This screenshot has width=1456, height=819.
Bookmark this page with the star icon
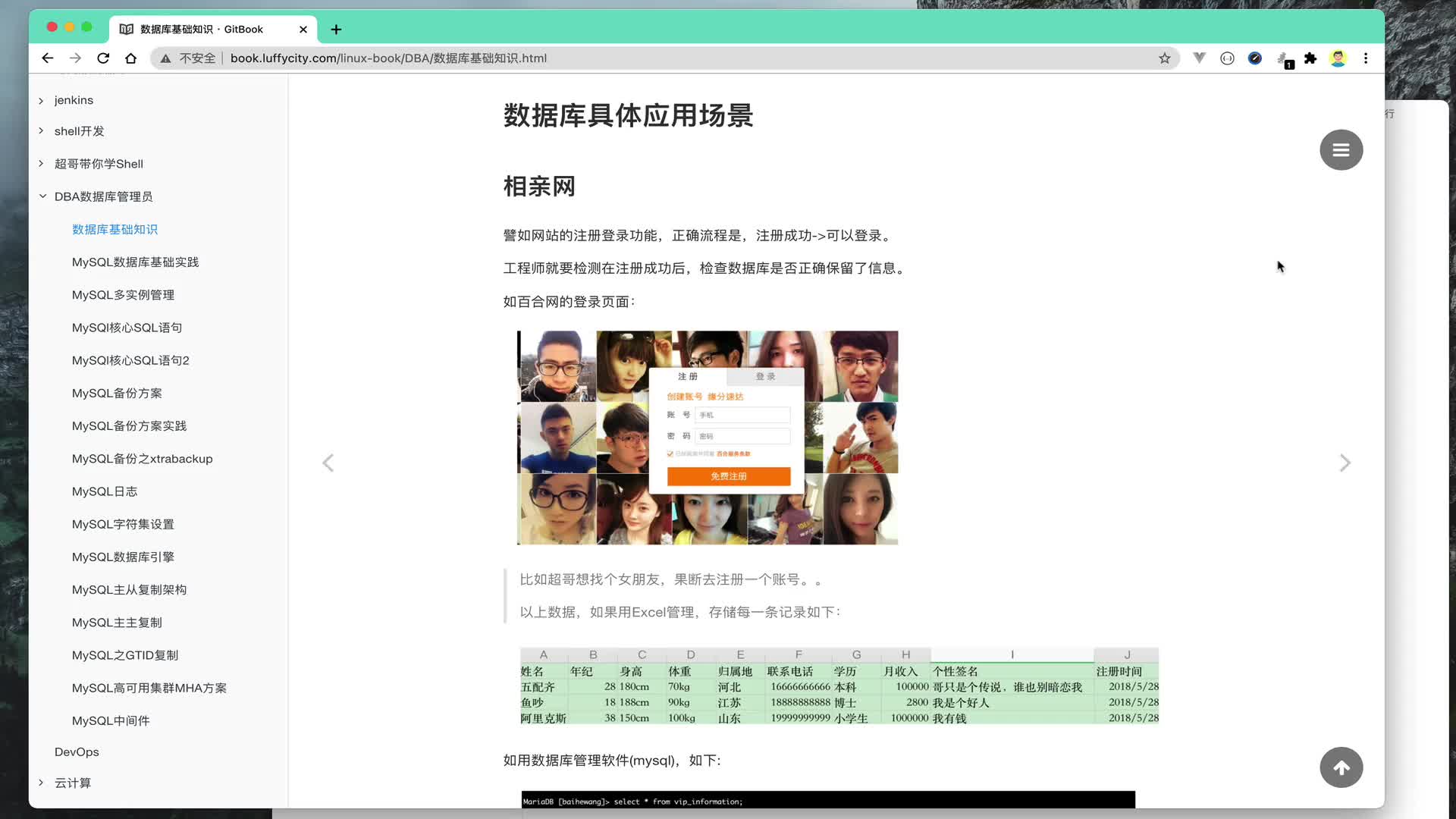pos(1165,58)
